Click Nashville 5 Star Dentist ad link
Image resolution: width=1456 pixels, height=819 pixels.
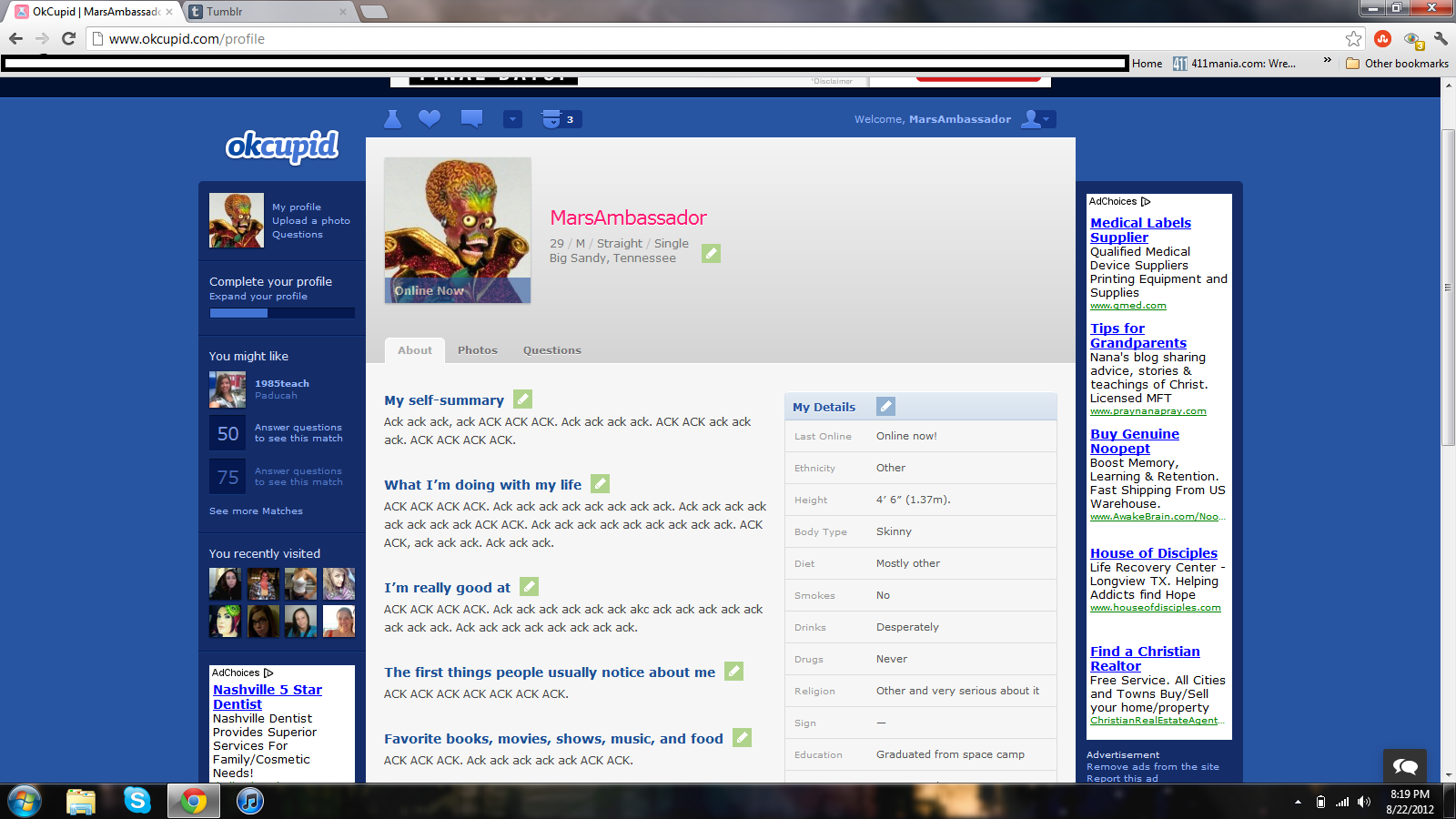point(268,697)
